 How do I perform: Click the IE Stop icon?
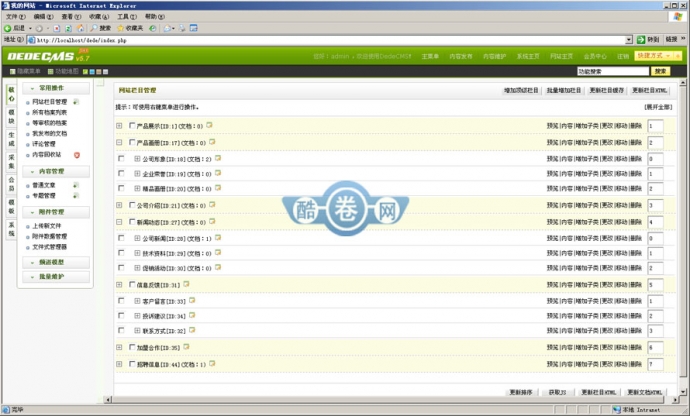(x=57, y=28)
